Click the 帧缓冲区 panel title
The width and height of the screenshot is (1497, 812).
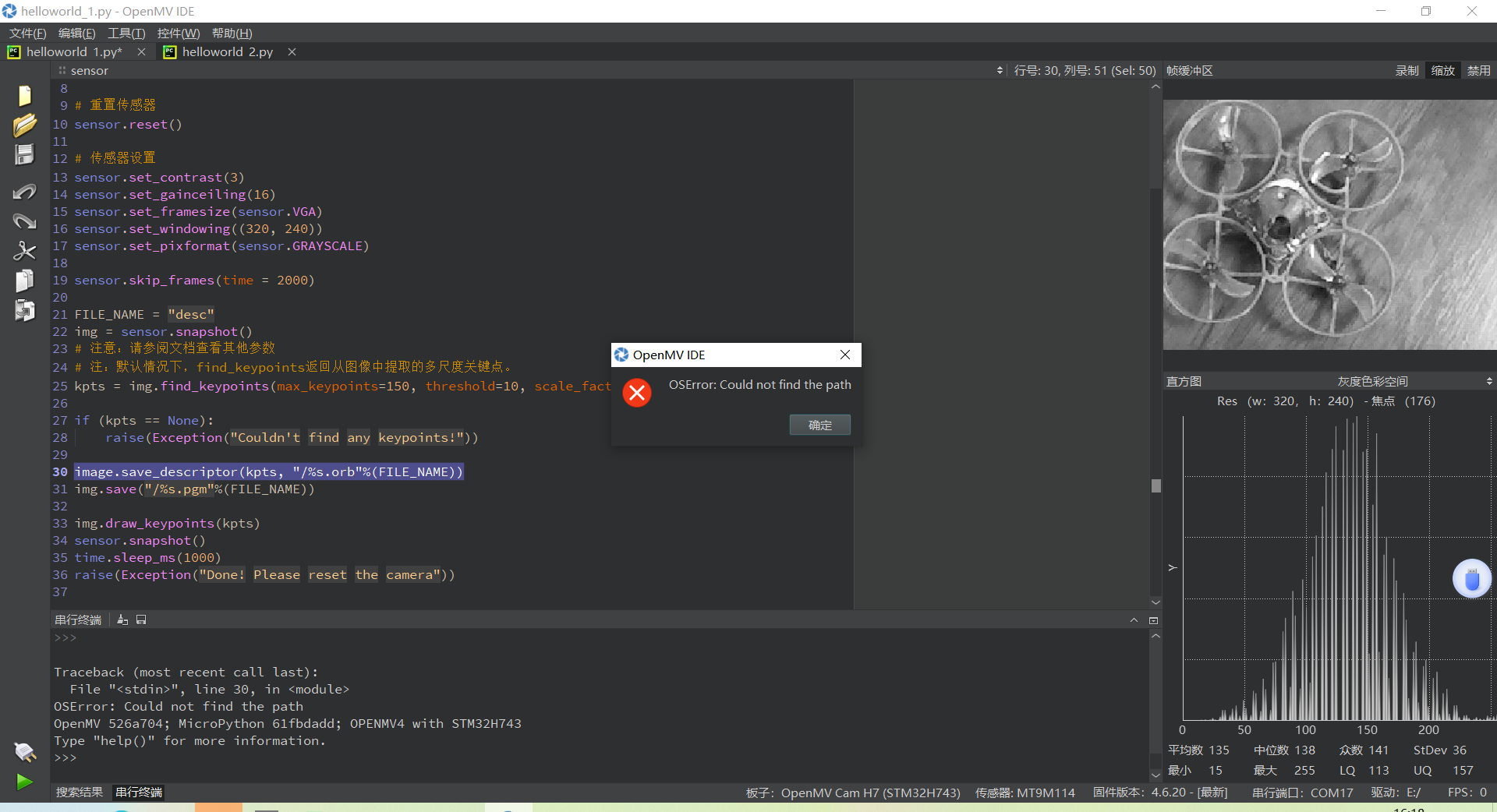pyautogui.click(x=1189, y=70)
